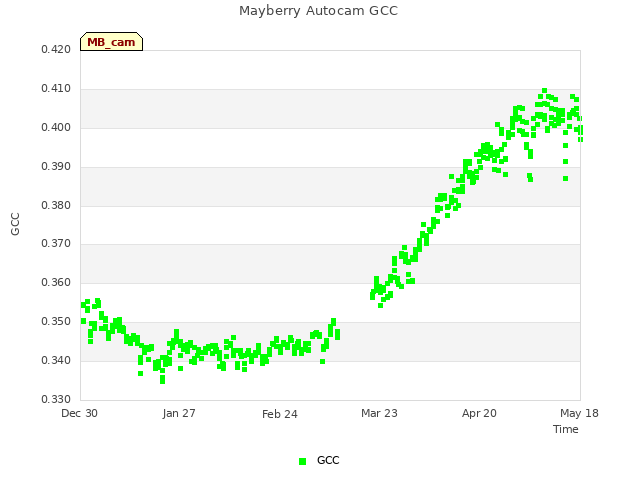This screenshot has height=480, width=640.
Task: Click the MB_cam label tag
Action: tap(111, 42)
